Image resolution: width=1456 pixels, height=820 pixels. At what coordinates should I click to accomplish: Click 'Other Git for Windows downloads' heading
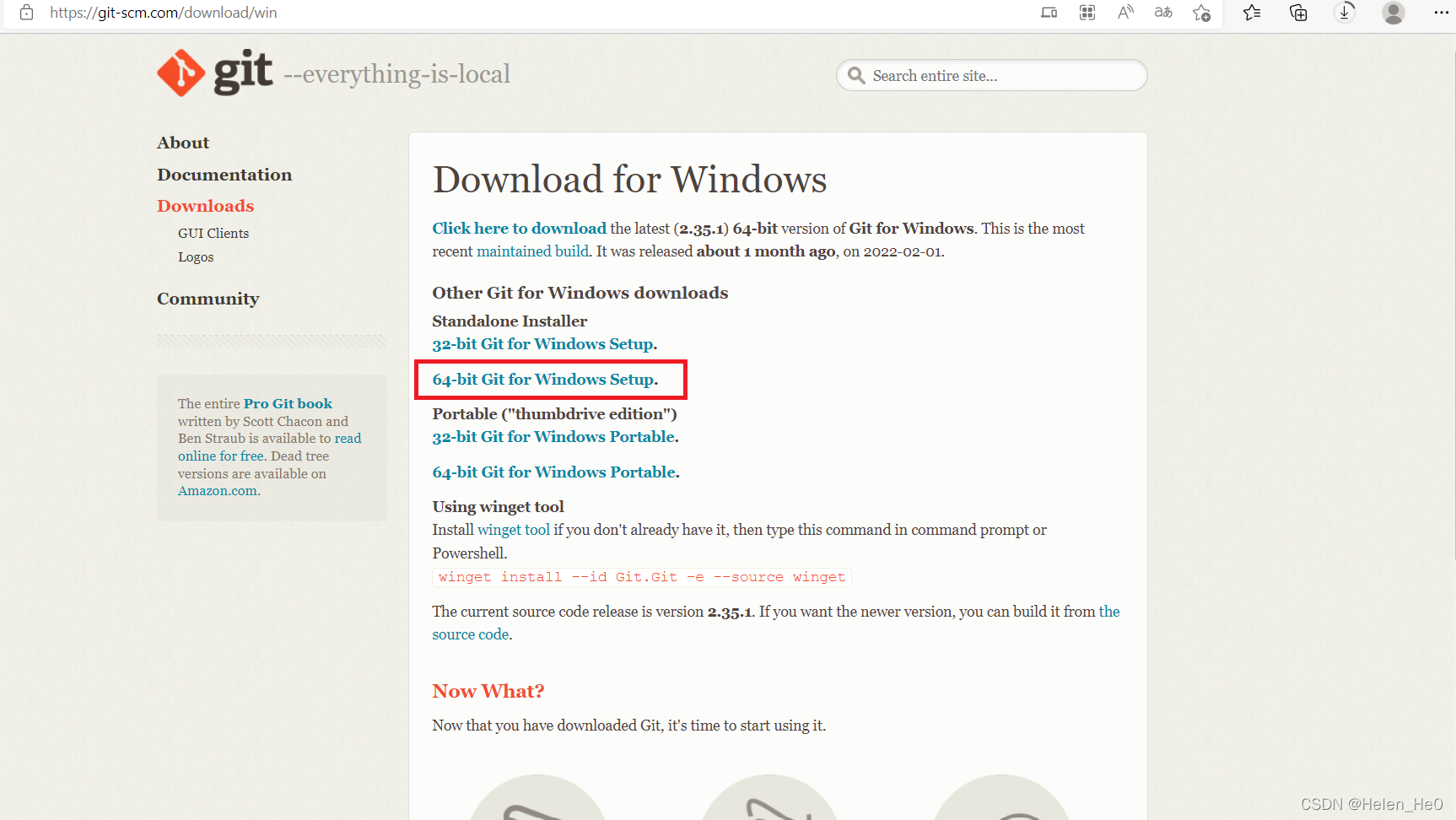[x=580, y=293]
